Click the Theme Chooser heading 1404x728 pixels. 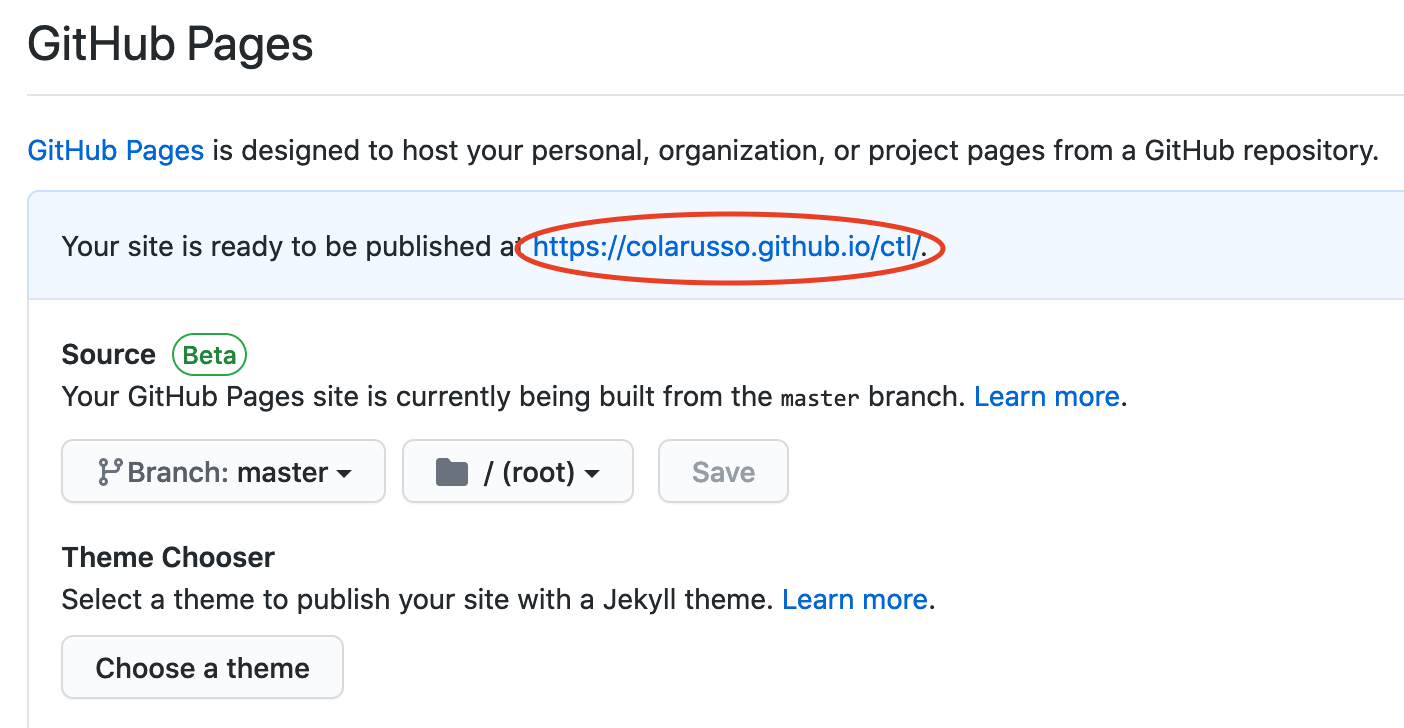168,557
